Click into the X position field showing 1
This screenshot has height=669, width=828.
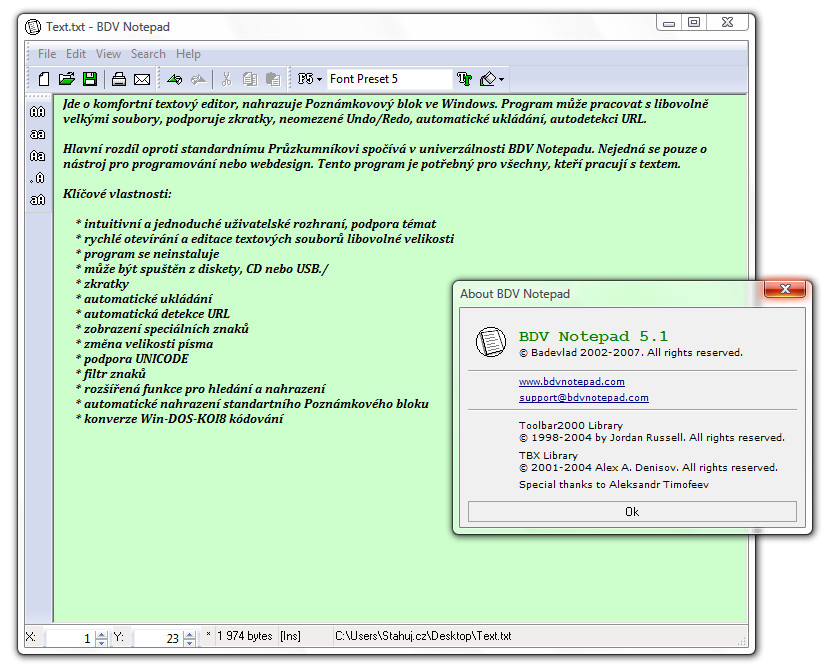69,638
